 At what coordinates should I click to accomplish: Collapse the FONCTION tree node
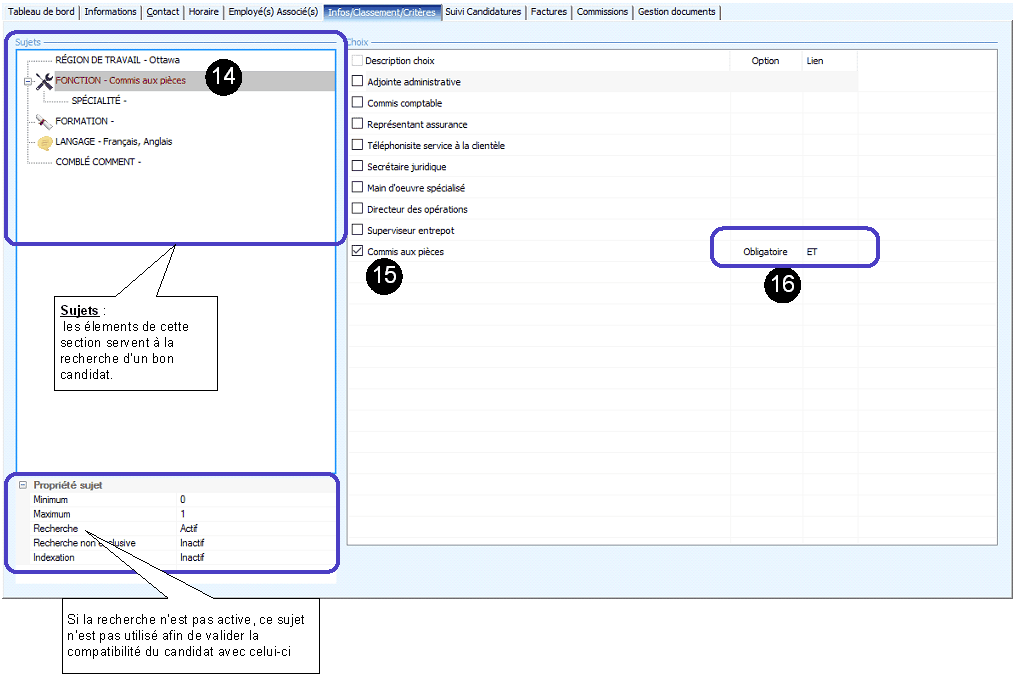[27, 81]
